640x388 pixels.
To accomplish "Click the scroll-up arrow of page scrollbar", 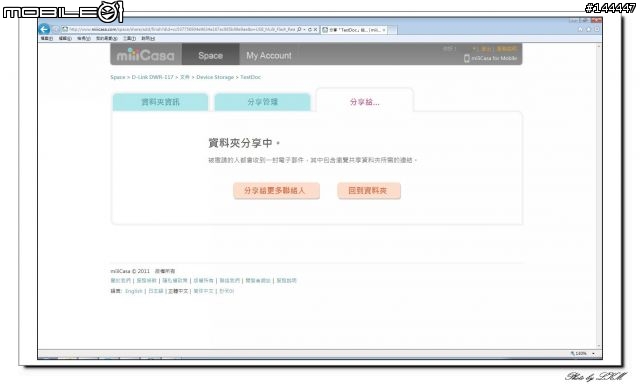I will (x=599, y=46).
